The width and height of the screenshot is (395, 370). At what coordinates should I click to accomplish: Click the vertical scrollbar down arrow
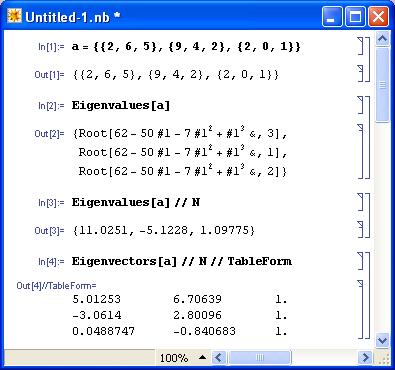(382, 340)
